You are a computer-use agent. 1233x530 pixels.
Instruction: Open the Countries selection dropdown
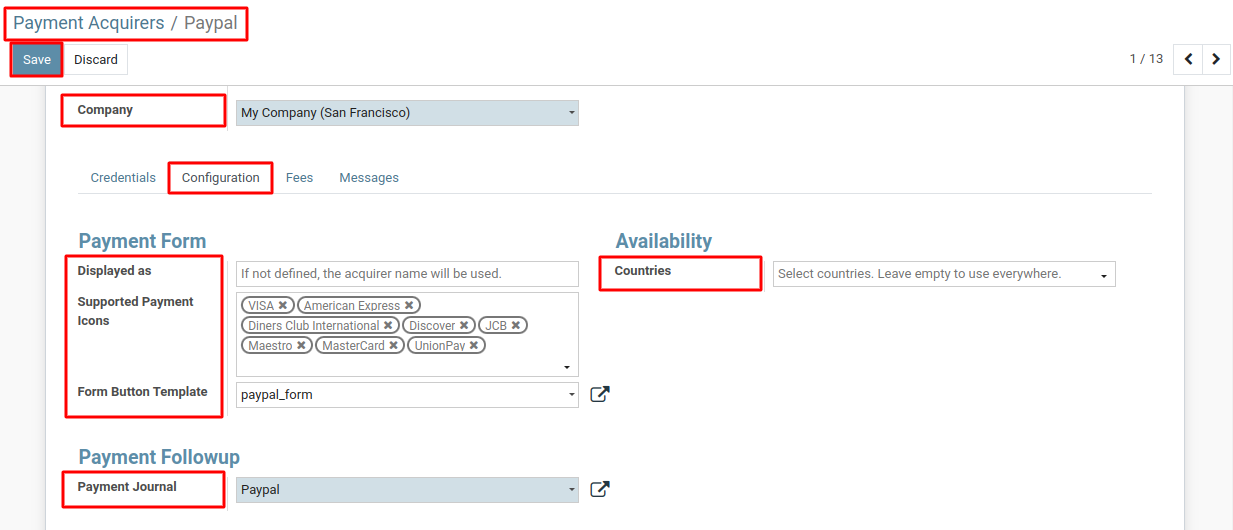(944, 274)
